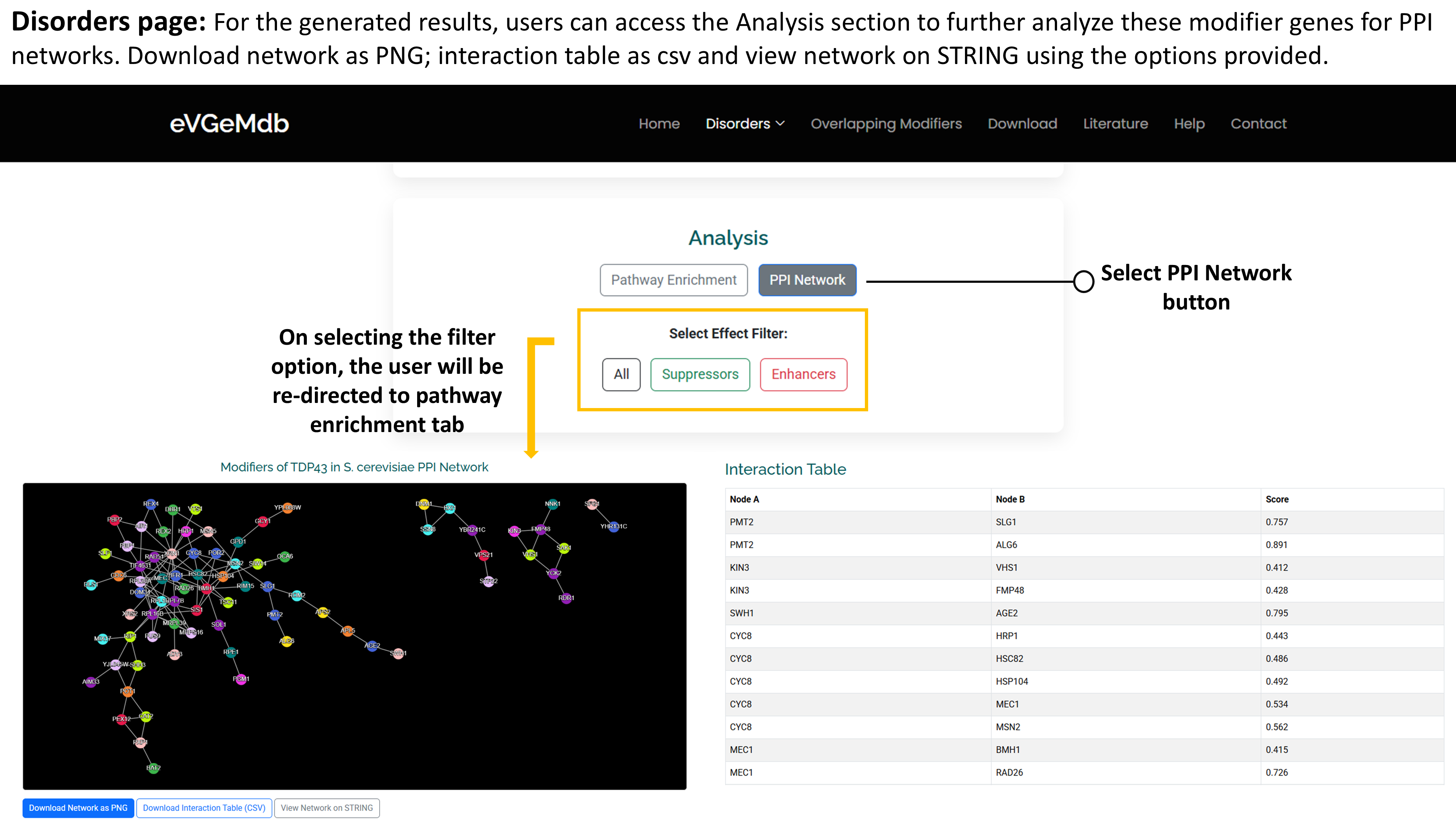This screenshot has width=1456, height=819.
Task: Click the AIM33 node circle
Action: tap(91, 682)
